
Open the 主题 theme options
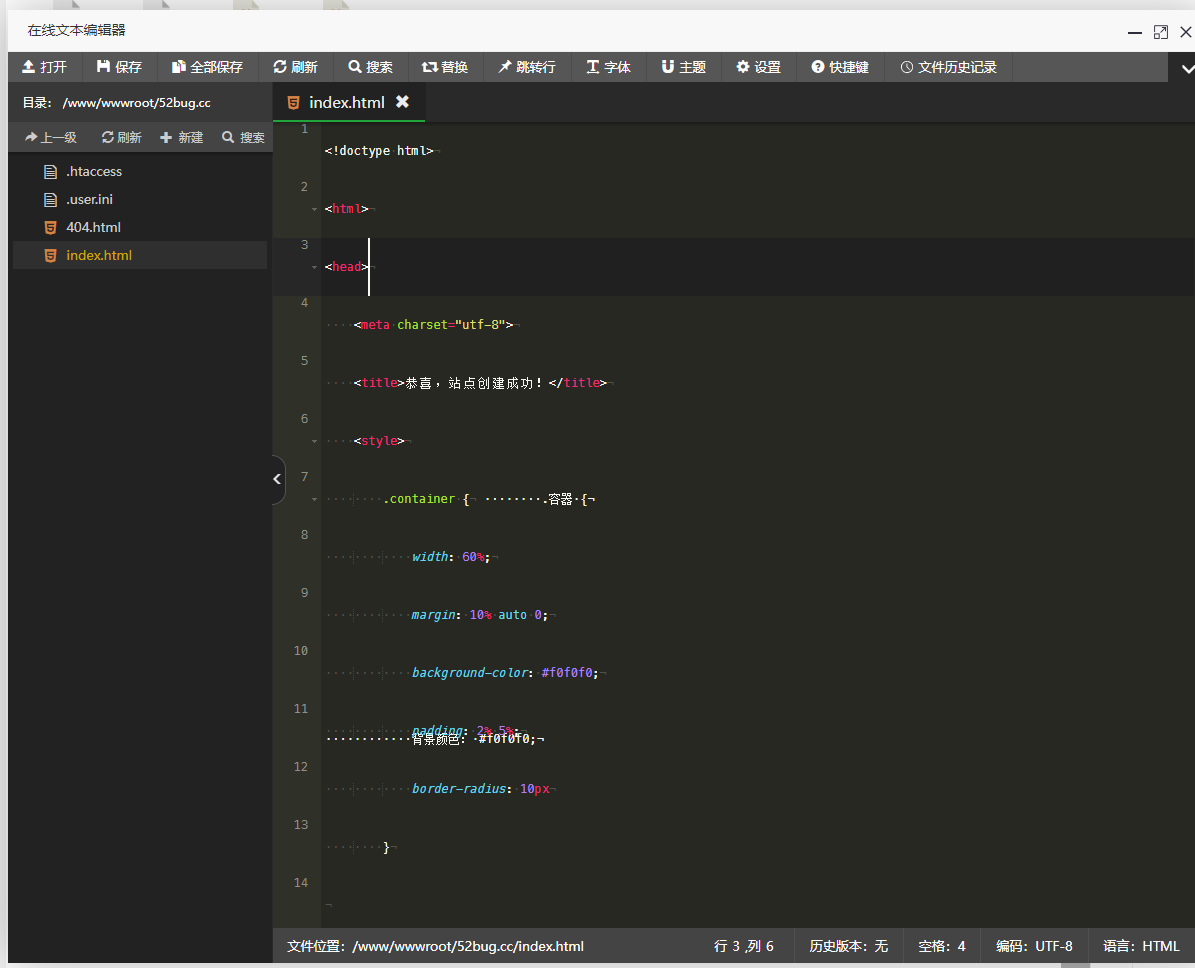tap(684, 67)
